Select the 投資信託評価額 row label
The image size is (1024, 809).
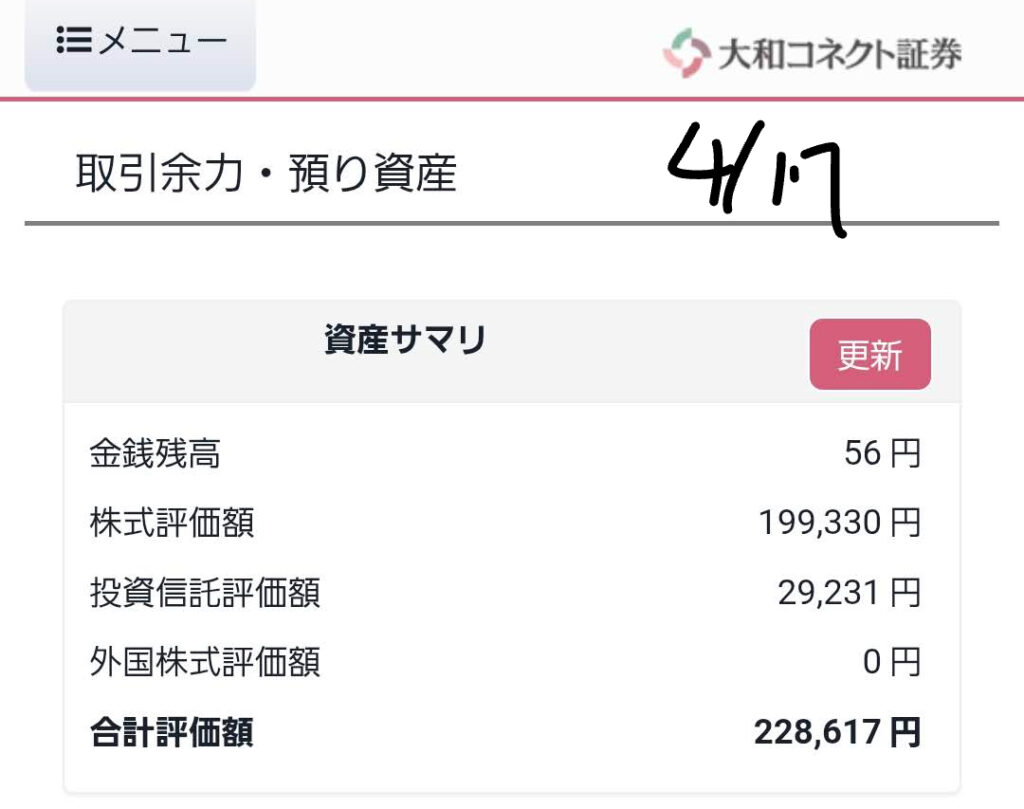pyautogui.click(x=205, y=593)
